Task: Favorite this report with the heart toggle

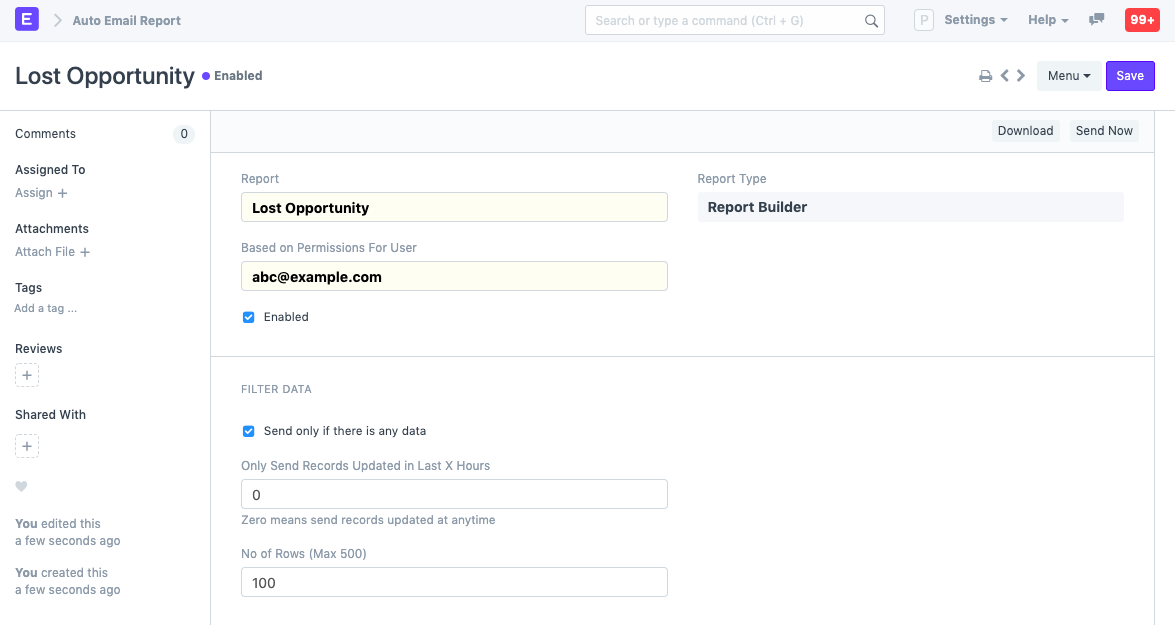Action: pyautogui.click(x=21, y=486)
